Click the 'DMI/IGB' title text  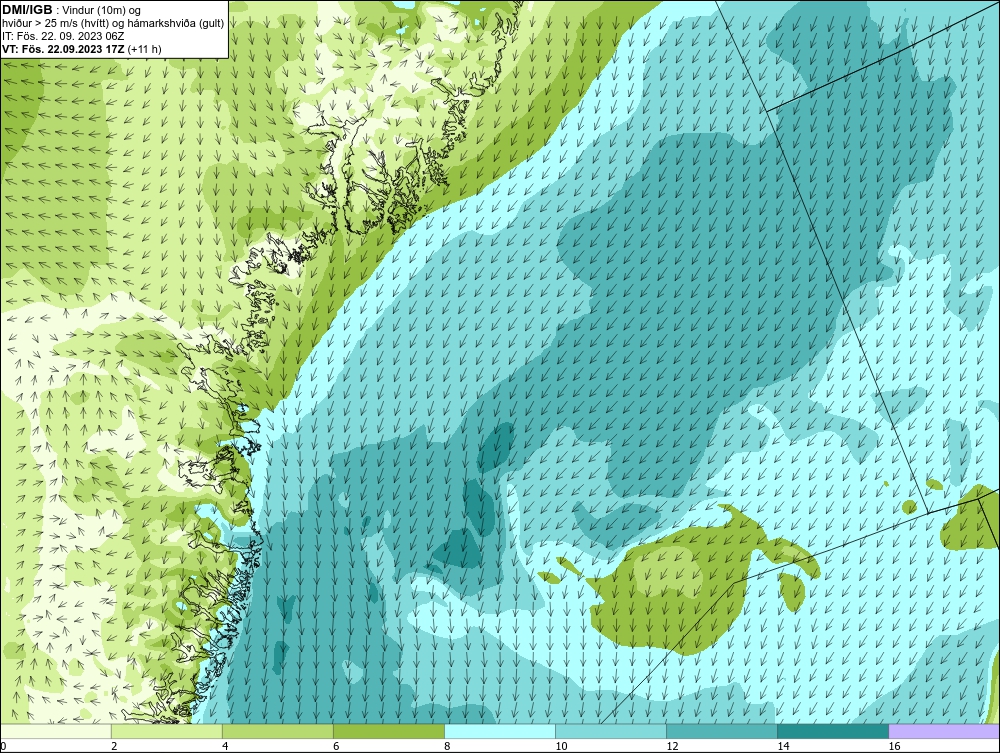pyautogui.click(x=27, y=10)
